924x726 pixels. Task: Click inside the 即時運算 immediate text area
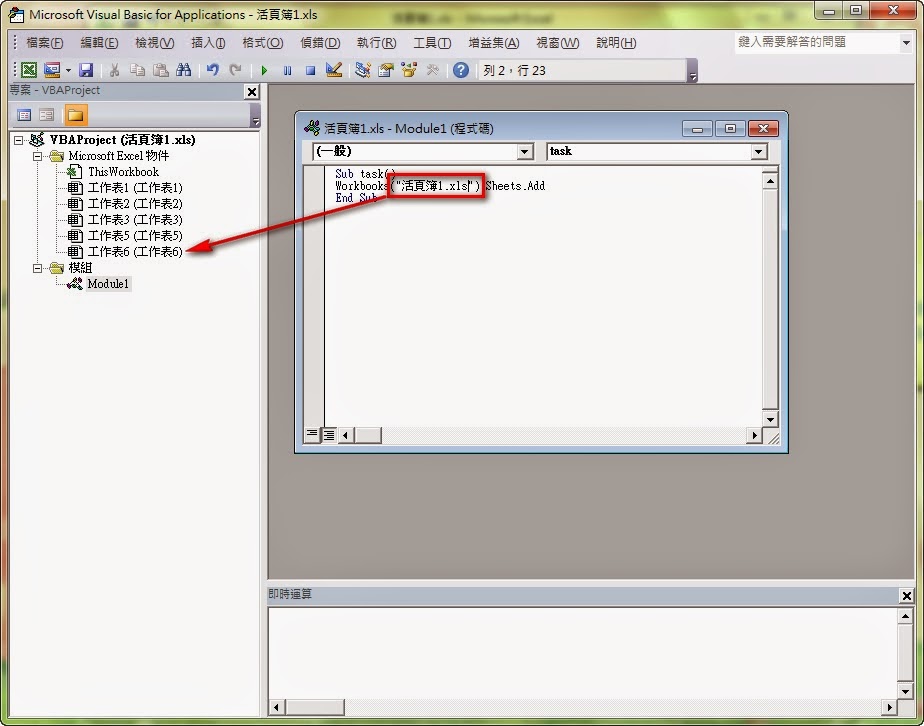click(583, 652)
